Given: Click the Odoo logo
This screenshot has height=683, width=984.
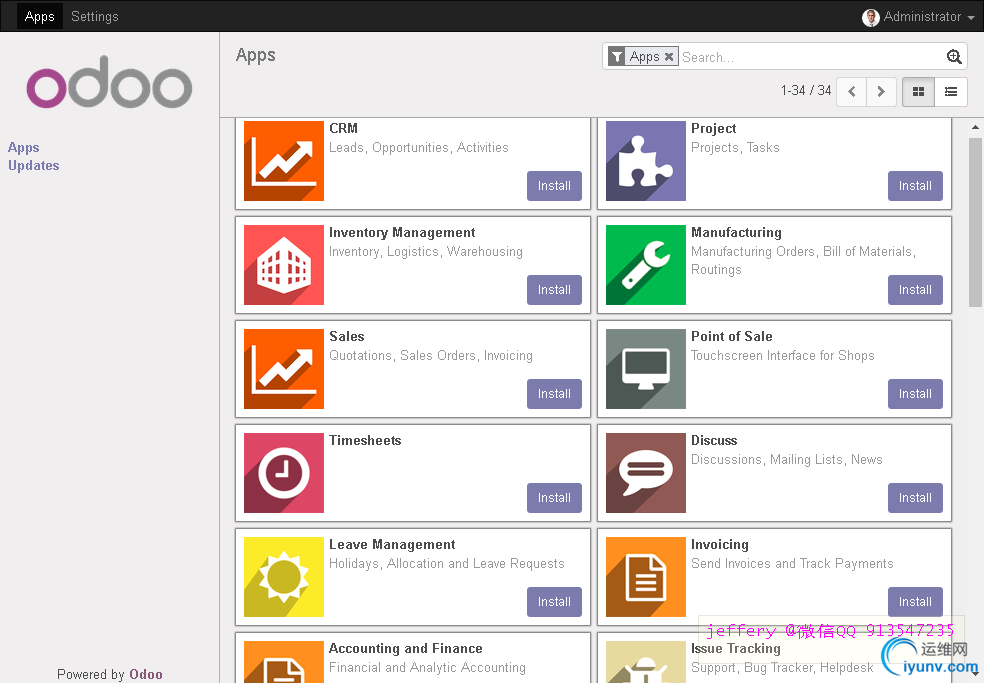Looking at the screenshot, I should (109, 83).
